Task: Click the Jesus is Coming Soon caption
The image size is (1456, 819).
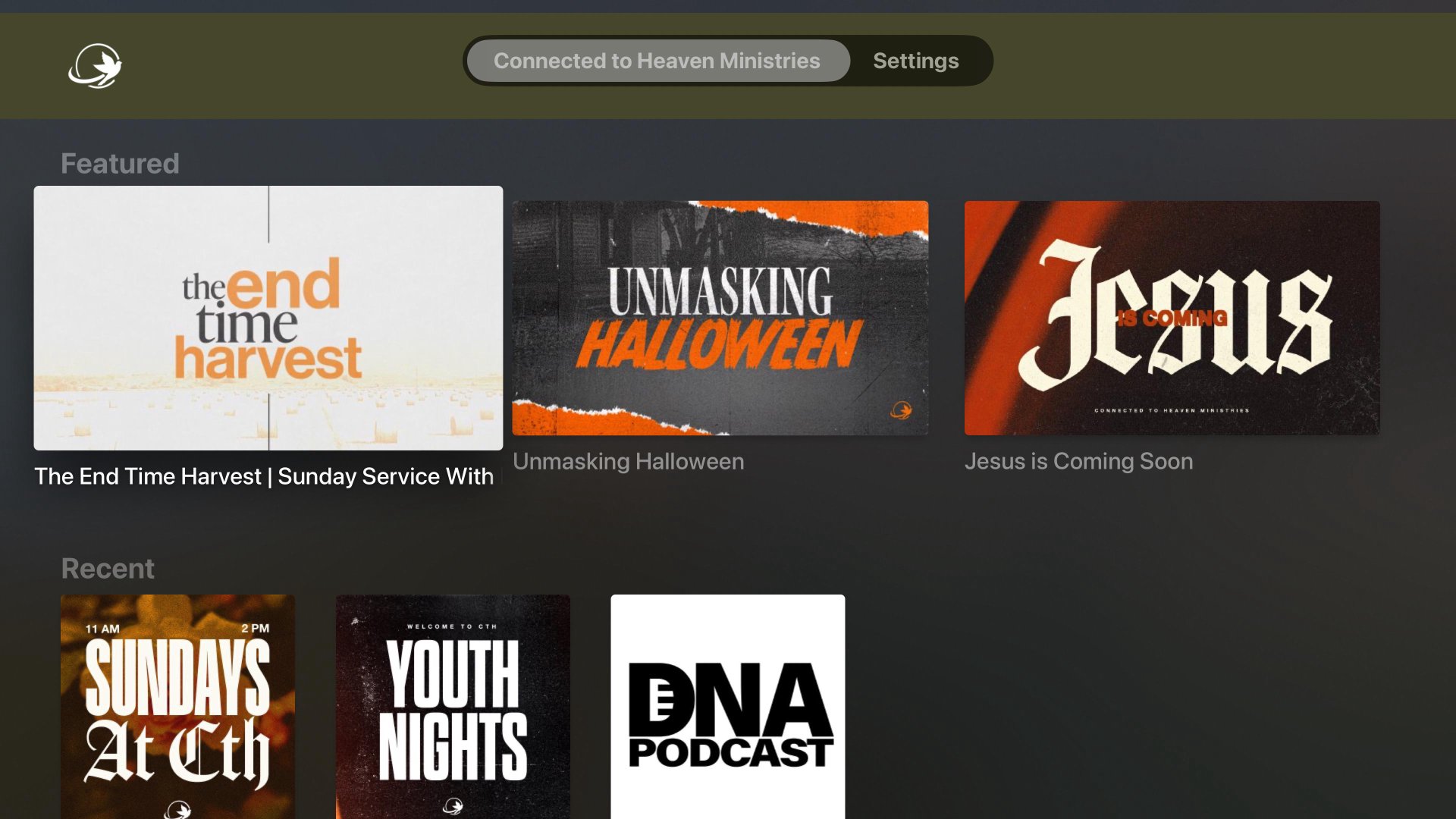Action: 1078,461
